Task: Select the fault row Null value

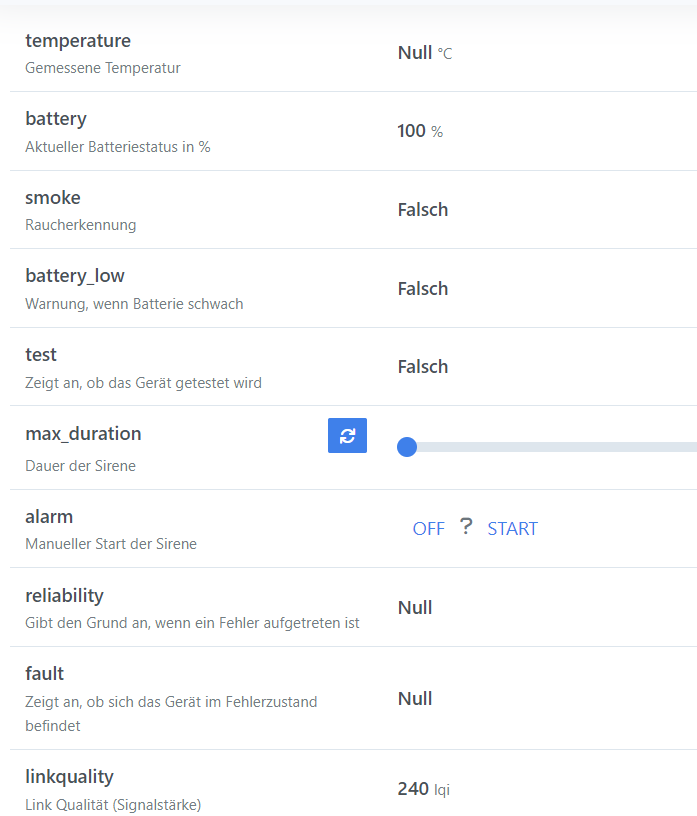Action: (415, 698)
